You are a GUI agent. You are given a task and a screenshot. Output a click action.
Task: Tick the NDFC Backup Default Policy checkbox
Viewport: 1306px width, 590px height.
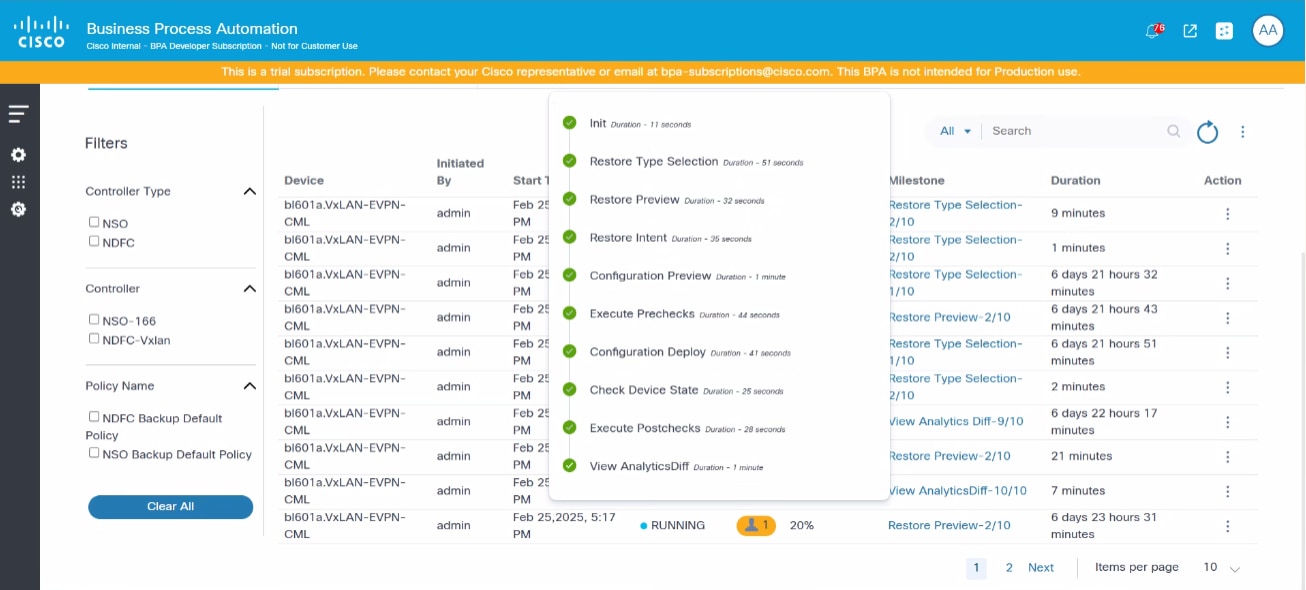coord(94,417)
